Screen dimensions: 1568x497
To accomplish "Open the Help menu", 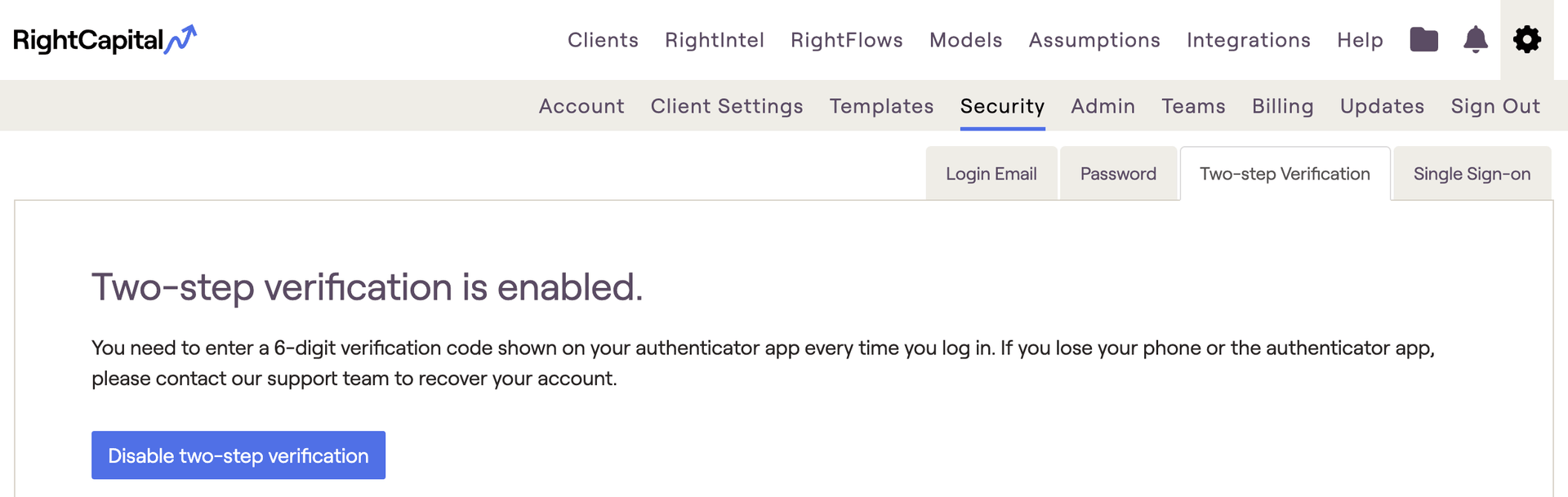I will pos(1360,40).
